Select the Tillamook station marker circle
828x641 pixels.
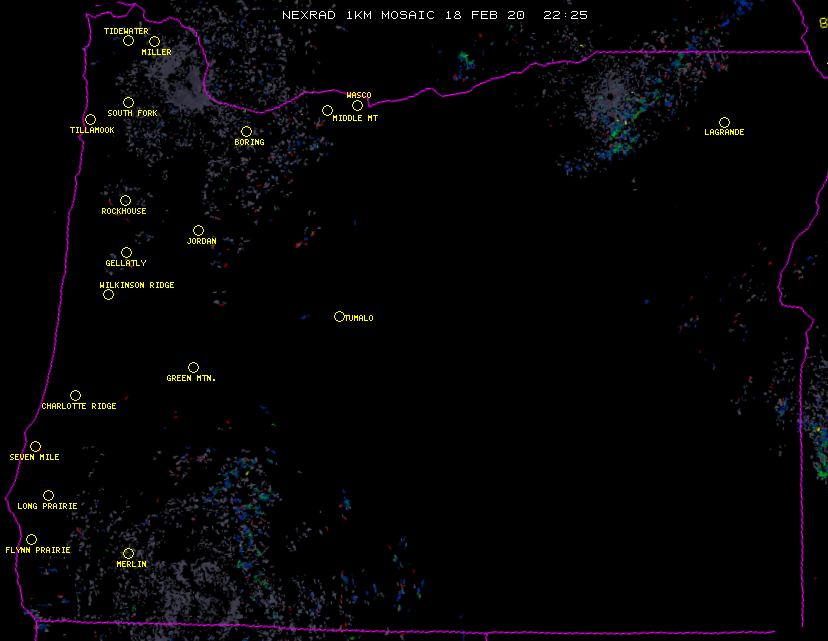click(x=90, y=120)
